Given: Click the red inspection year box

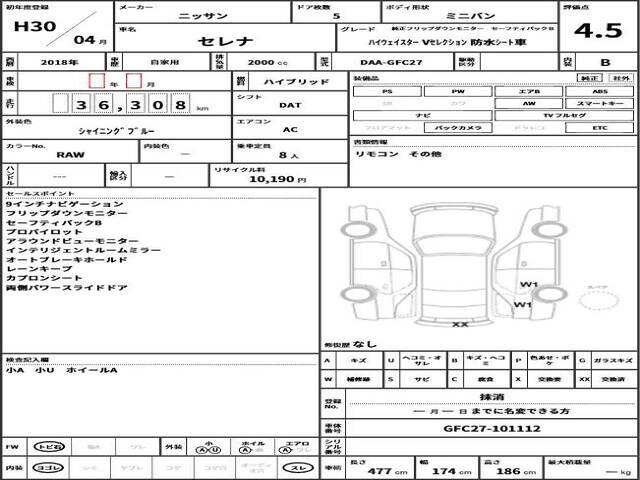Looking at the screenshot, I should [97, 80].
